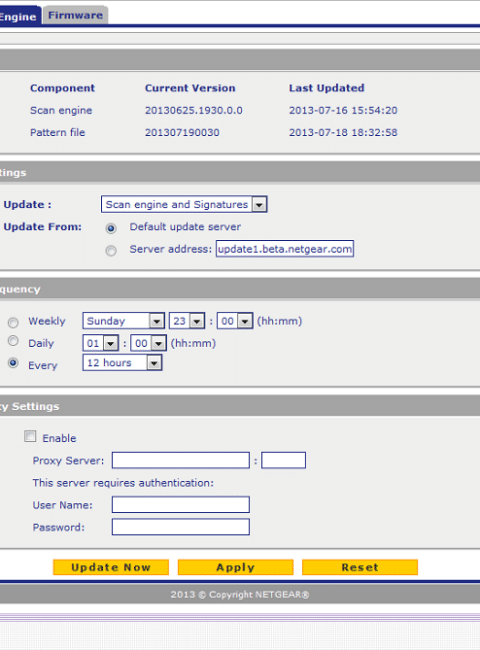Image resolution: width=480 pixels, height=650 pixels.
Task: Open the weekly hour dropdown showing 23
Action: coord(187,321)
